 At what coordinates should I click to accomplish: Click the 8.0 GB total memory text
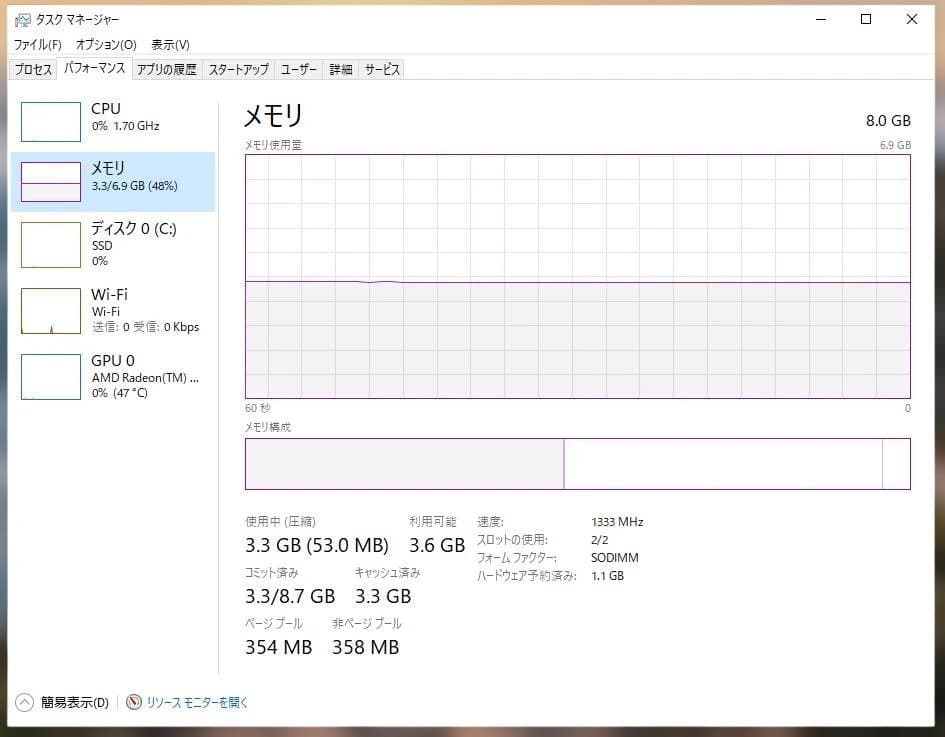[x=888, y=121]
